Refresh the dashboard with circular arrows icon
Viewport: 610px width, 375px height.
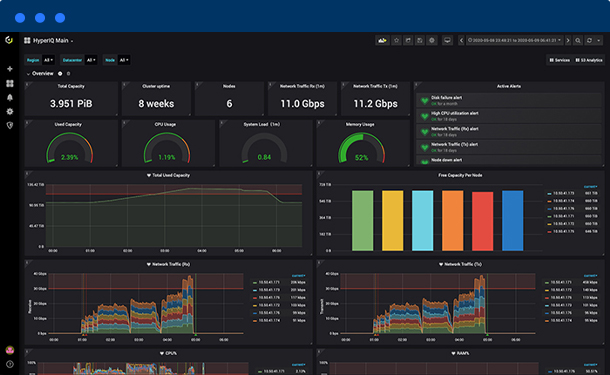[x=590, y=40]
